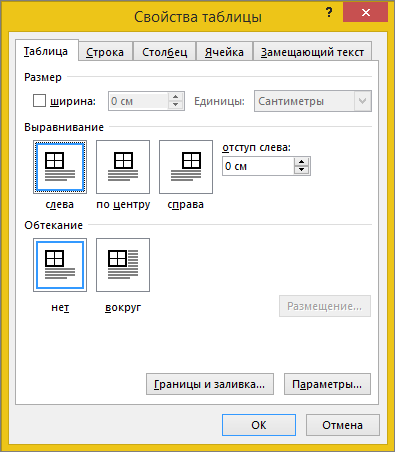
Task: Increase left indent with up arrow
Action: point(302,162)
